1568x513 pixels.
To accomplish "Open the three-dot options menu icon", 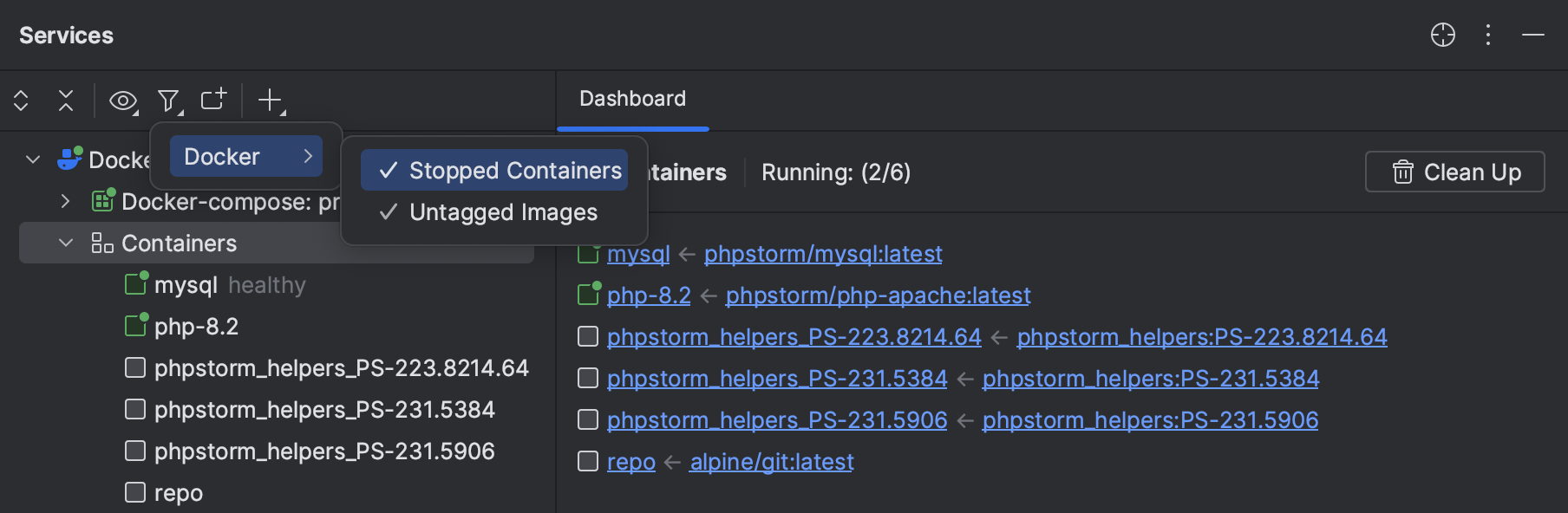I will 1487,36.
